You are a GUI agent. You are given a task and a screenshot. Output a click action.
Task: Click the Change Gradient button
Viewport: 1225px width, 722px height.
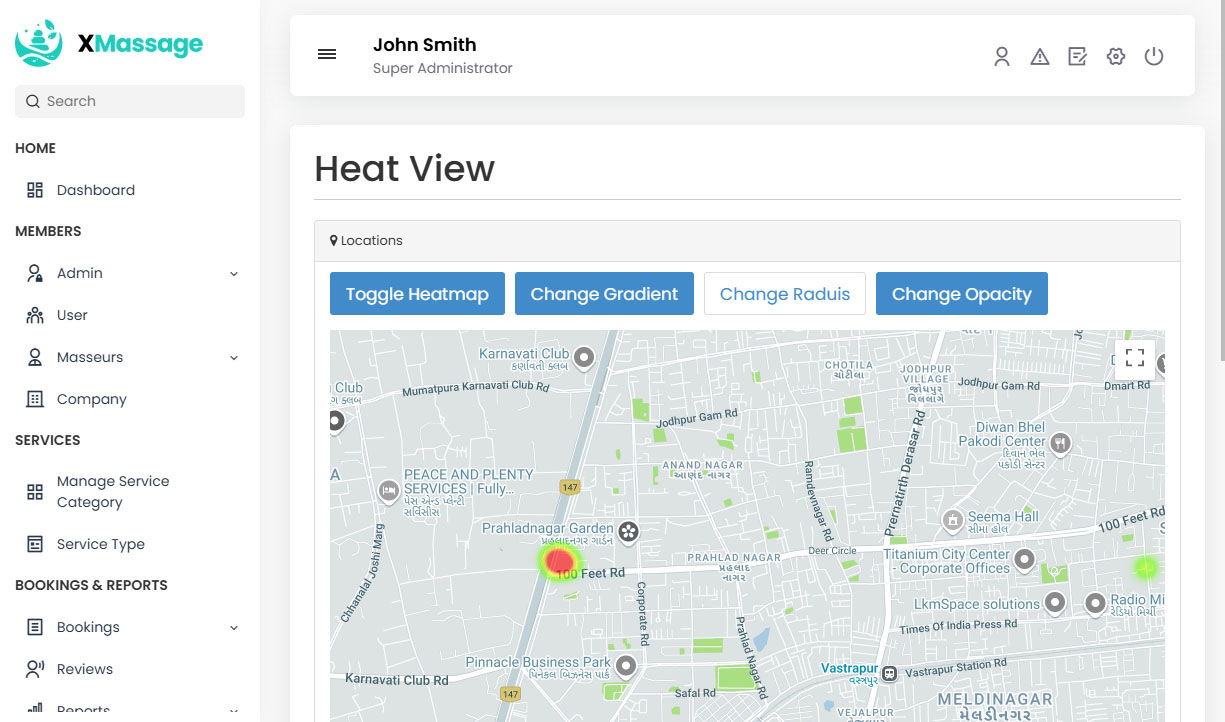[604, 294]
